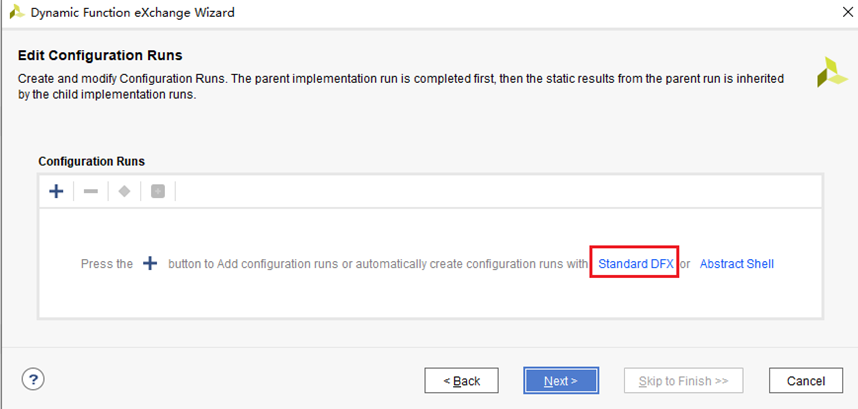Cancel the DFX wizard

click(805, 381)
